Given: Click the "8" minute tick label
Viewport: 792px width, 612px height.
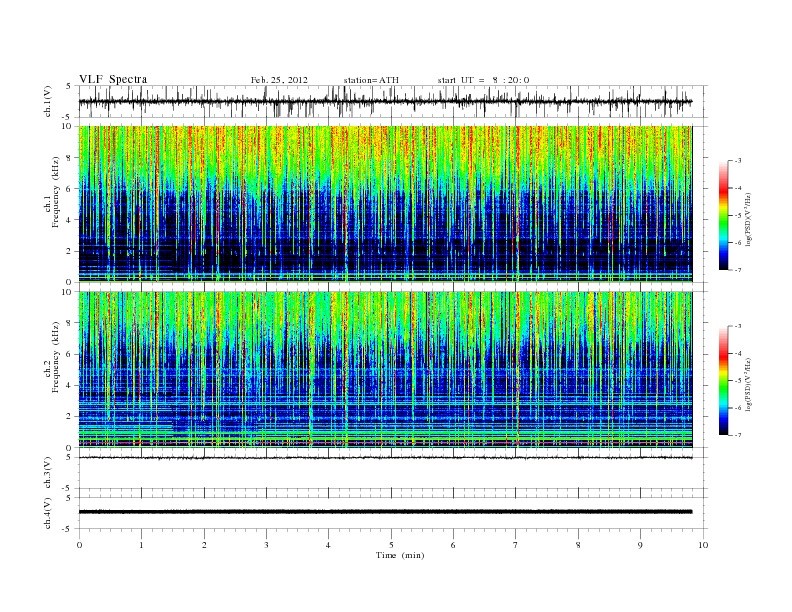Looking at the screenshot, I should tap(578, 545).
